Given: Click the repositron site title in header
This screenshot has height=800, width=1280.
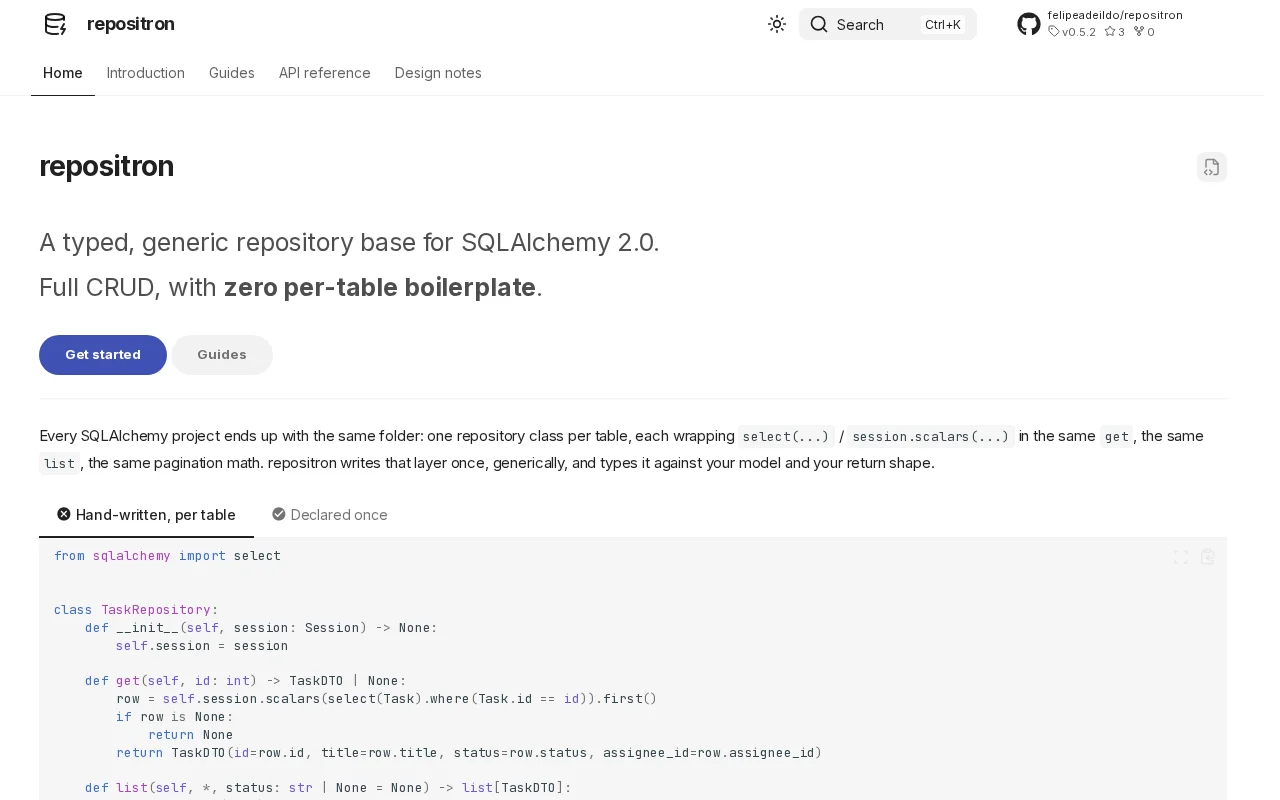Looking at the screenshot, I should [131, 24].
